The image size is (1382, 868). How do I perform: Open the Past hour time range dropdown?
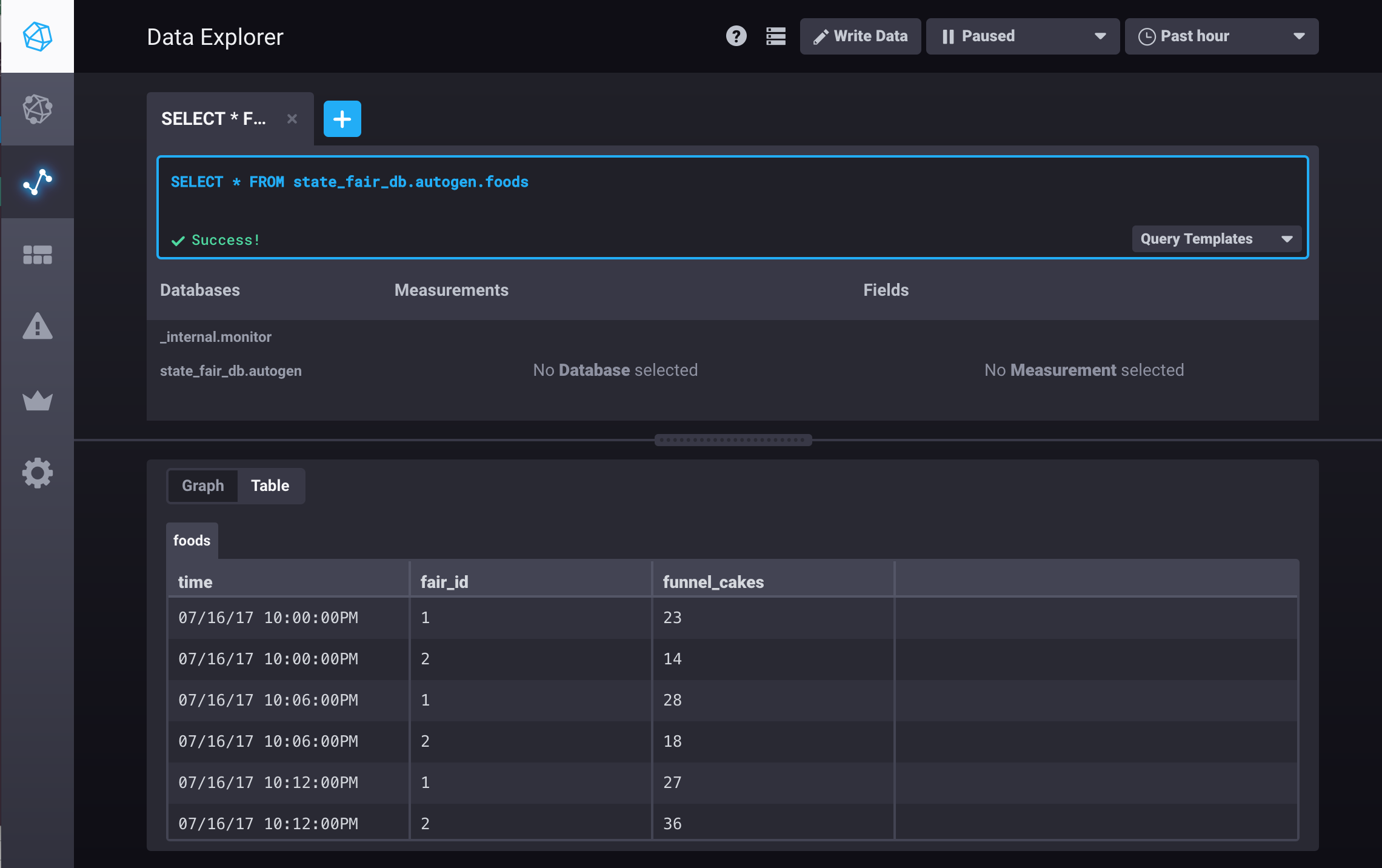1221,36
